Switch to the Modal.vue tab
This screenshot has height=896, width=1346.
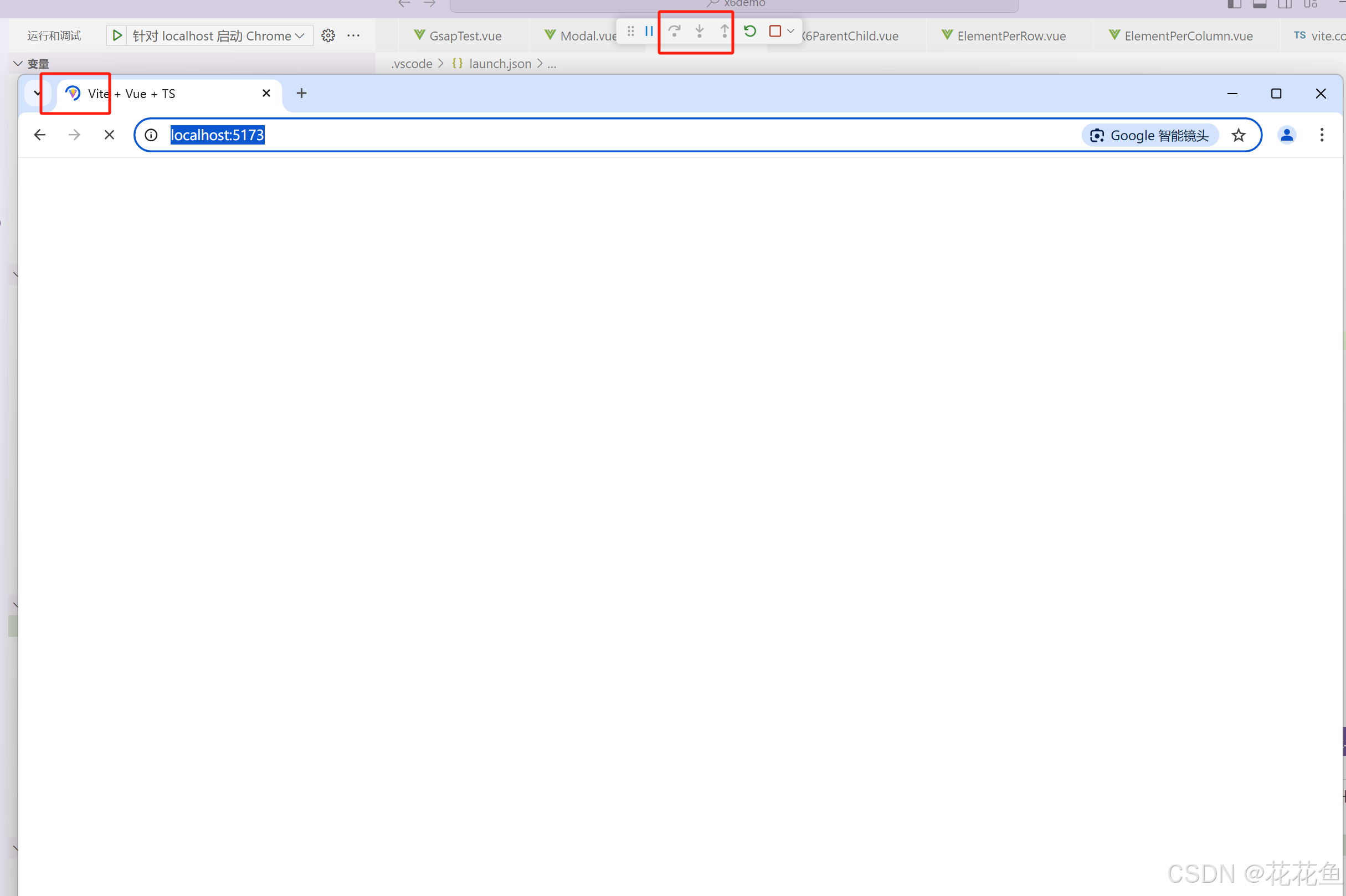pyautogui.click(x=580, y=35)
